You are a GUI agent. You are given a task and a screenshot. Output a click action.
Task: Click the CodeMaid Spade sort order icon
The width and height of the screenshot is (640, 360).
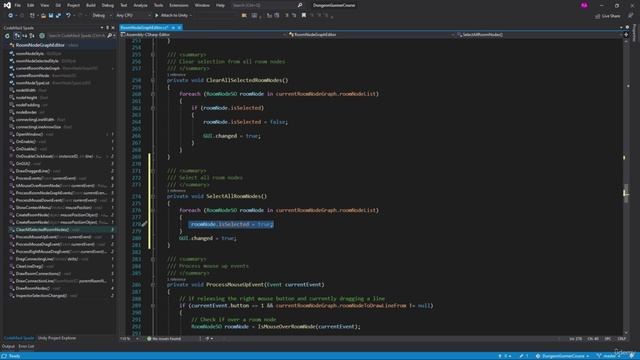click(17, 36)
